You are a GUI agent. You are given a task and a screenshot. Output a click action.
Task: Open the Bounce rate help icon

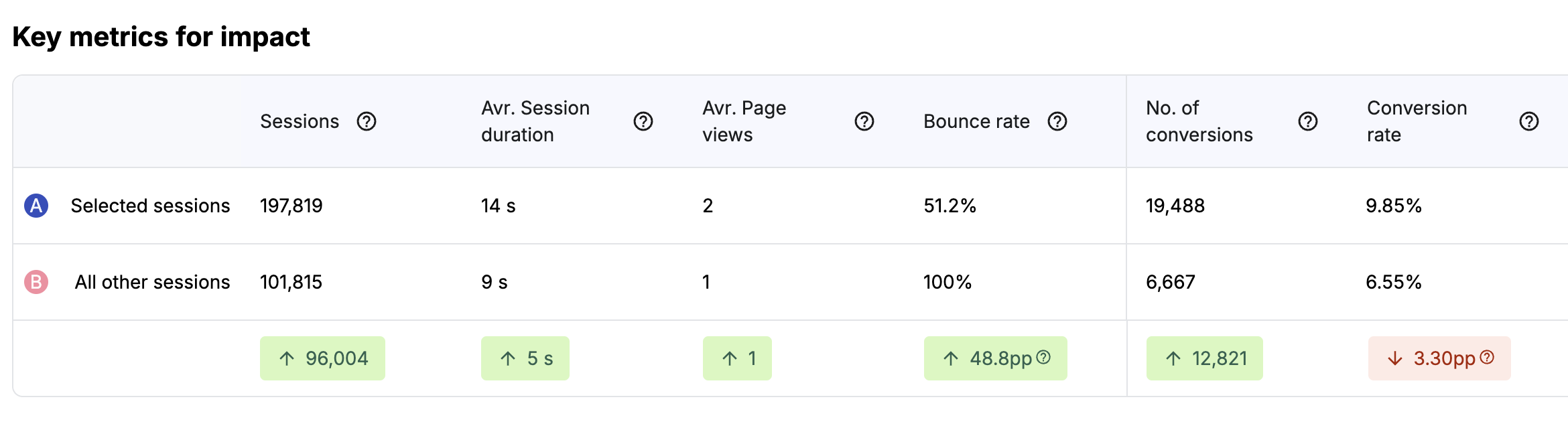pyautogui.click(x=1057, y=121)
